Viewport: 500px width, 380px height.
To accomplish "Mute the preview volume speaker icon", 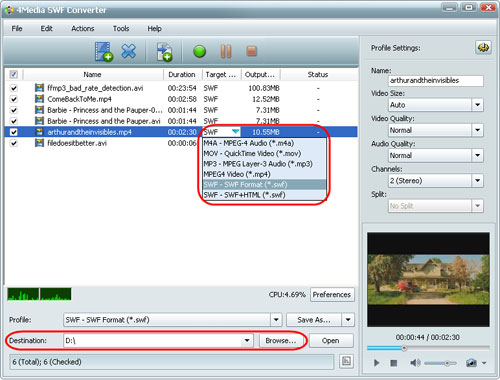I will pos(415,363).
